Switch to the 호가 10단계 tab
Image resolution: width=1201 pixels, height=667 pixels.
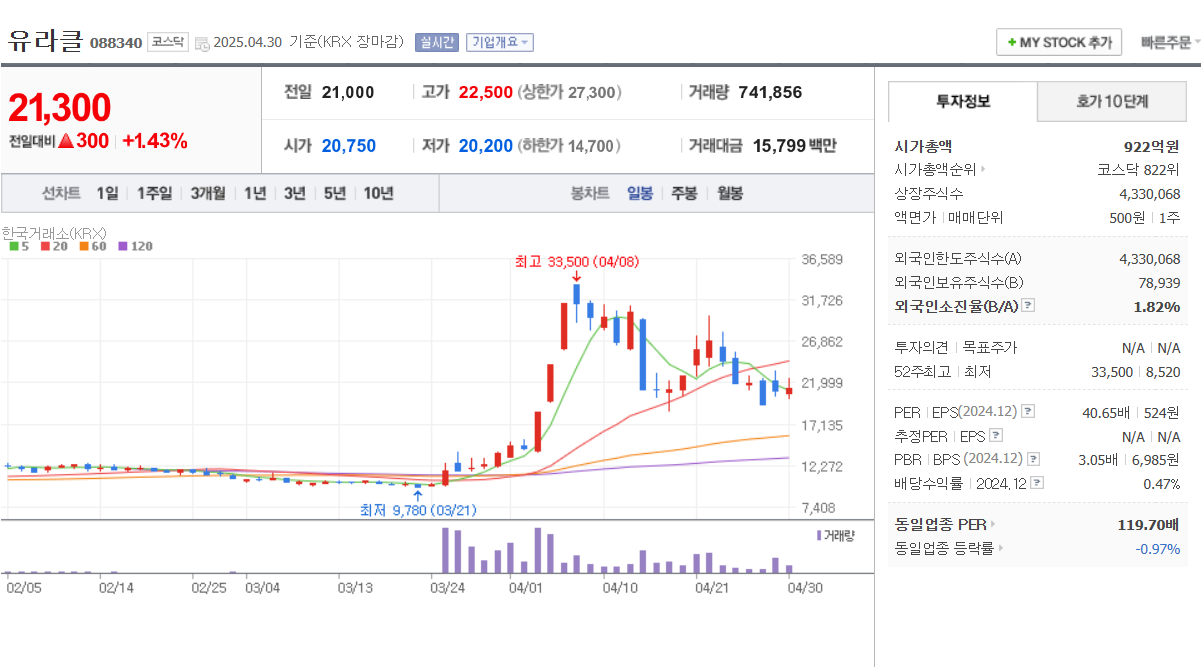tap(1111, 101)
